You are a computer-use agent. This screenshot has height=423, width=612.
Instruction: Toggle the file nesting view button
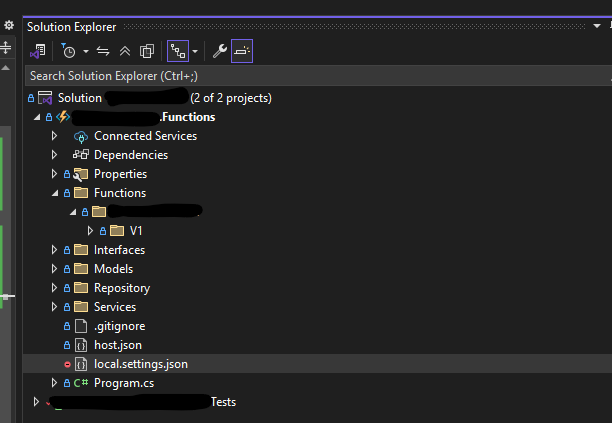(178, 51)
